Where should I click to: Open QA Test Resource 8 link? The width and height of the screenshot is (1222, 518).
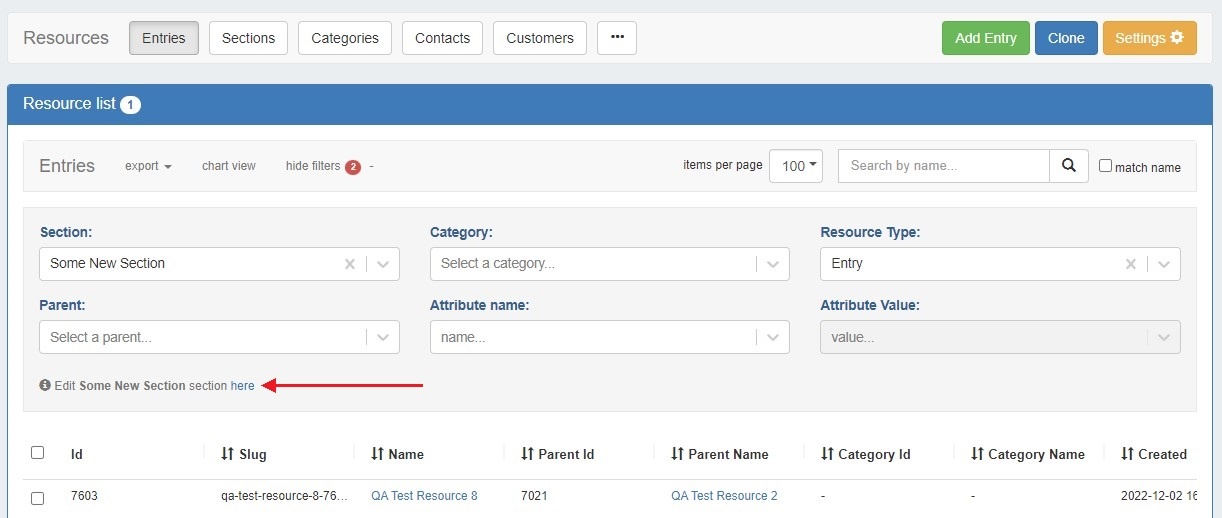pos(424,496)
